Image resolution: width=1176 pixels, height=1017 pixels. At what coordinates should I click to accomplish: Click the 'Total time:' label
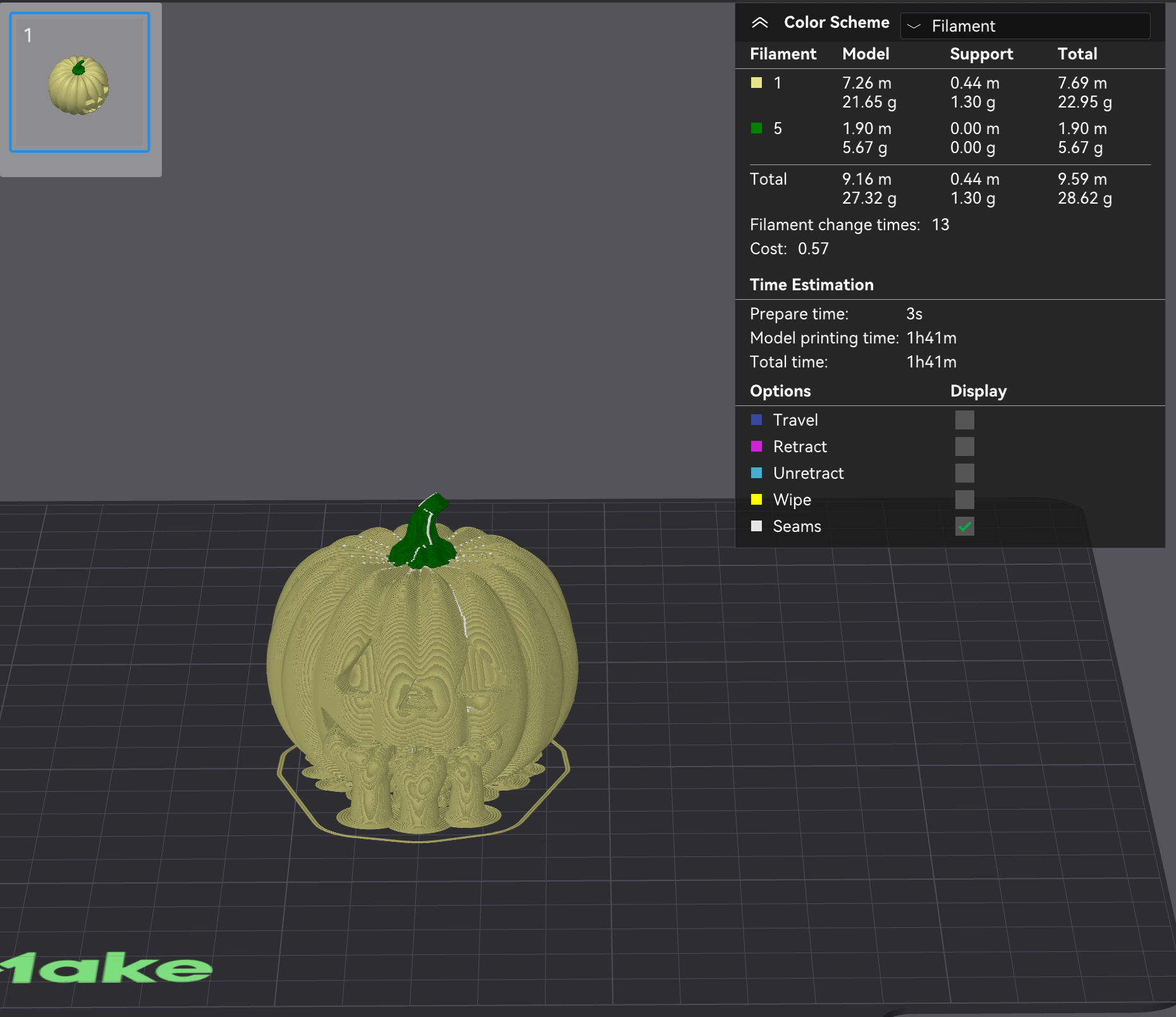[788, 362]
